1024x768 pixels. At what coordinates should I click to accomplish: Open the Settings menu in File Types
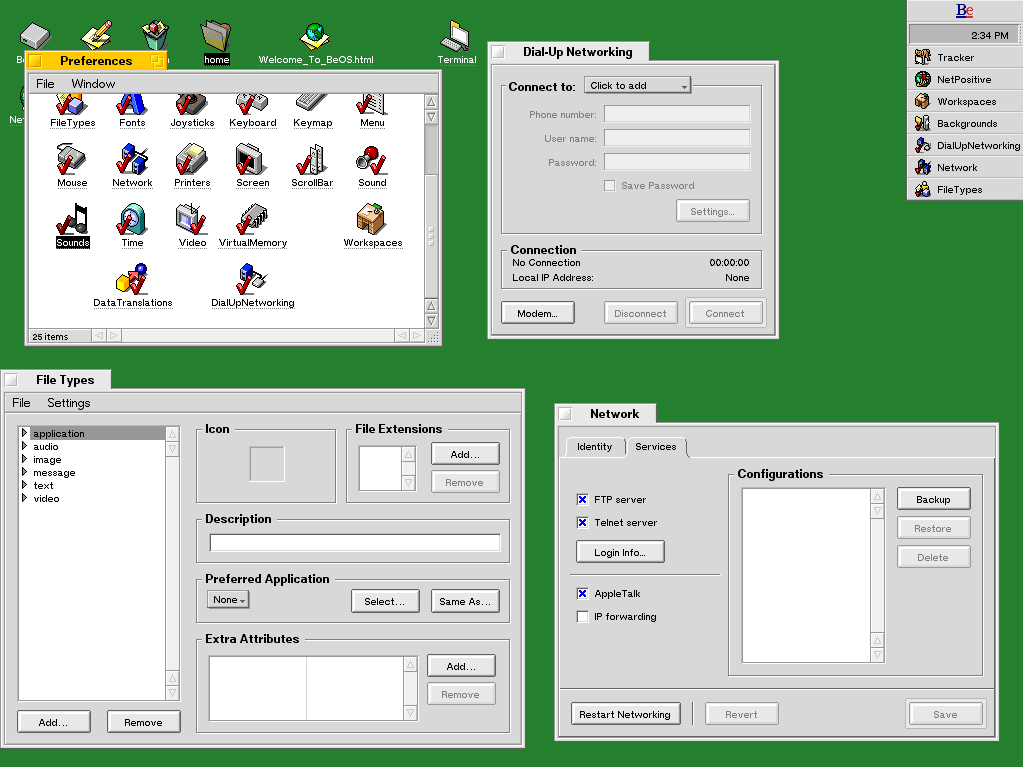tap(68, 403)
